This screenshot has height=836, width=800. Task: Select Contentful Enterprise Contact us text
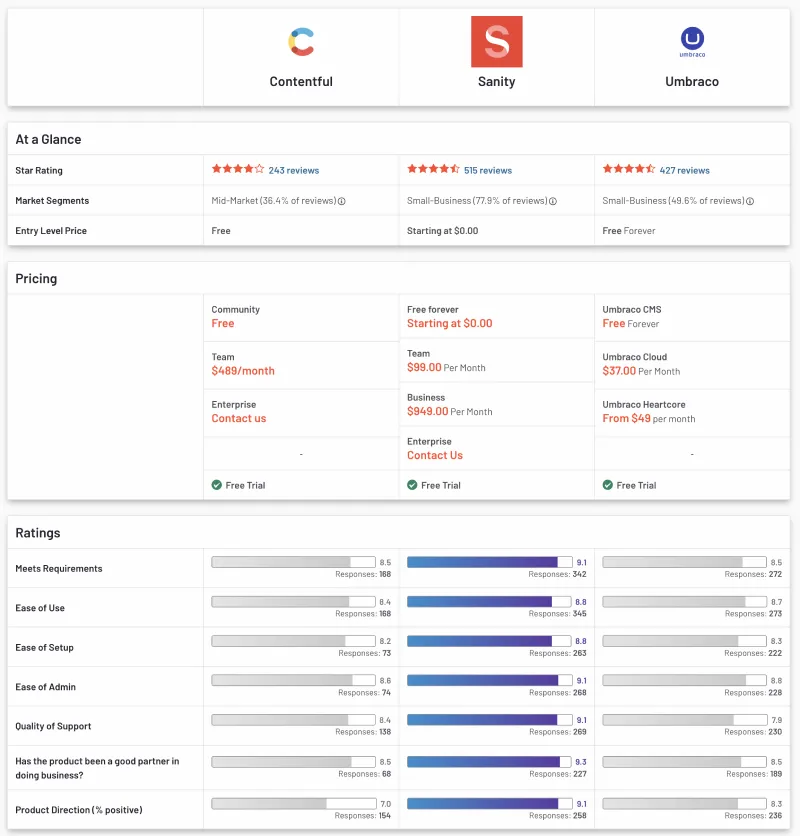[x=239, y=419]
